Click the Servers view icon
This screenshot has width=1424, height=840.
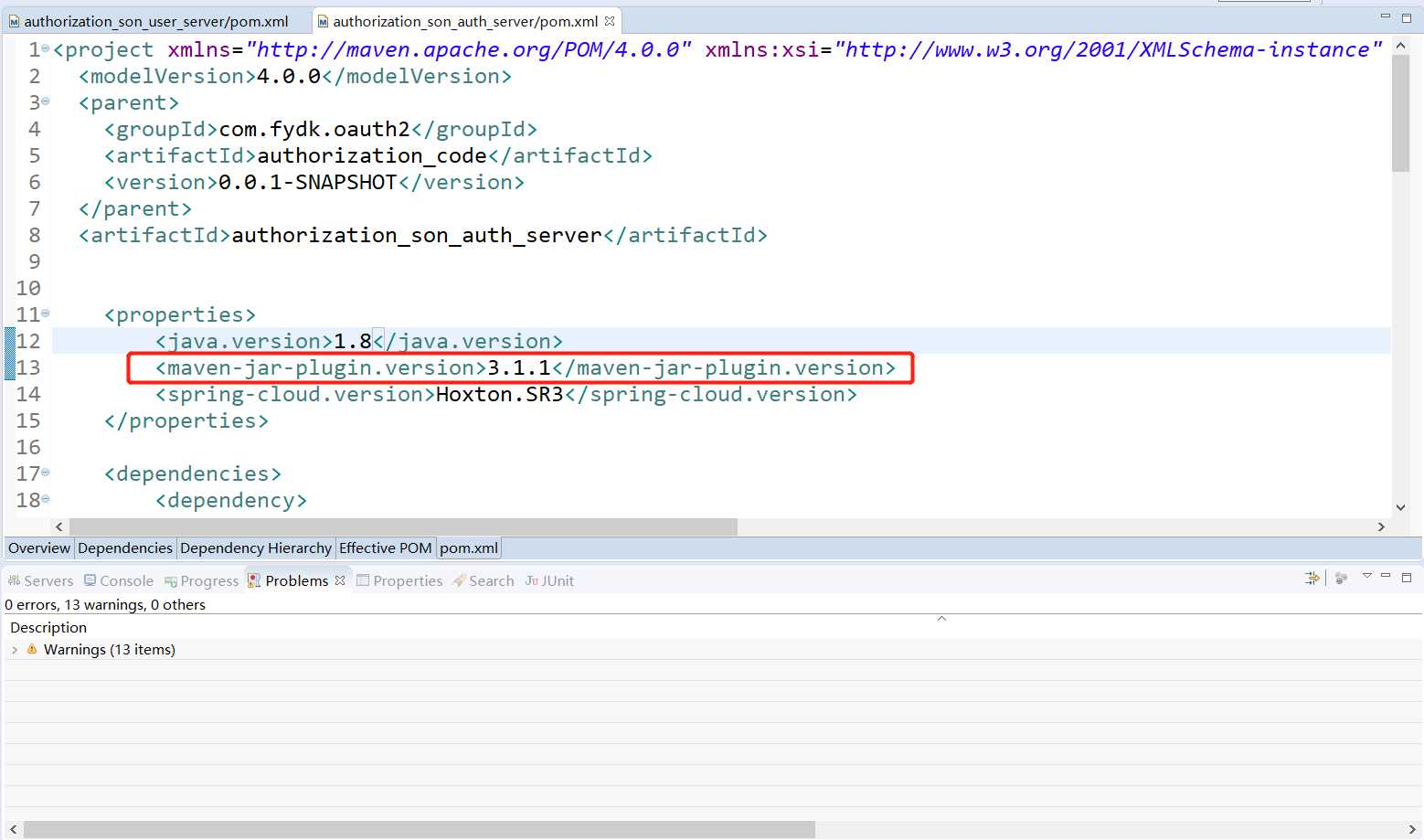(14, 580)
